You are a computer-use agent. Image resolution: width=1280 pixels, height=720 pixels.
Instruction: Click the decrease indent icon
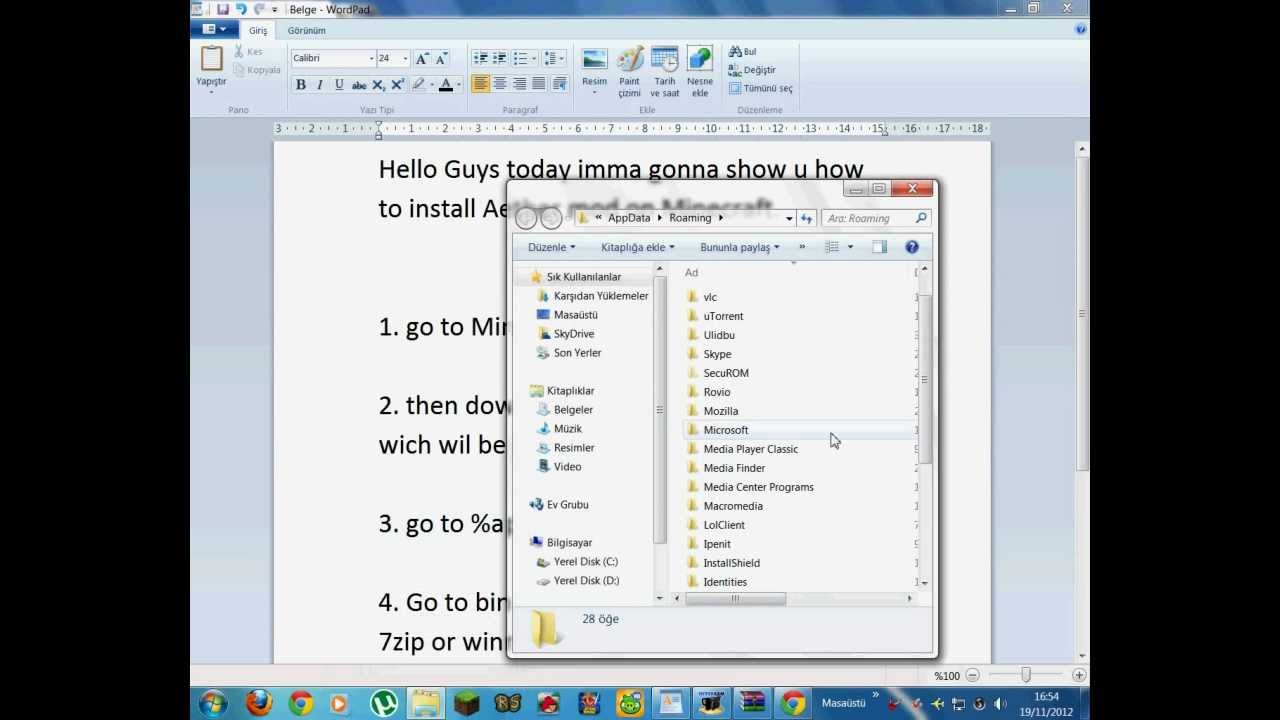click(481, 59)
